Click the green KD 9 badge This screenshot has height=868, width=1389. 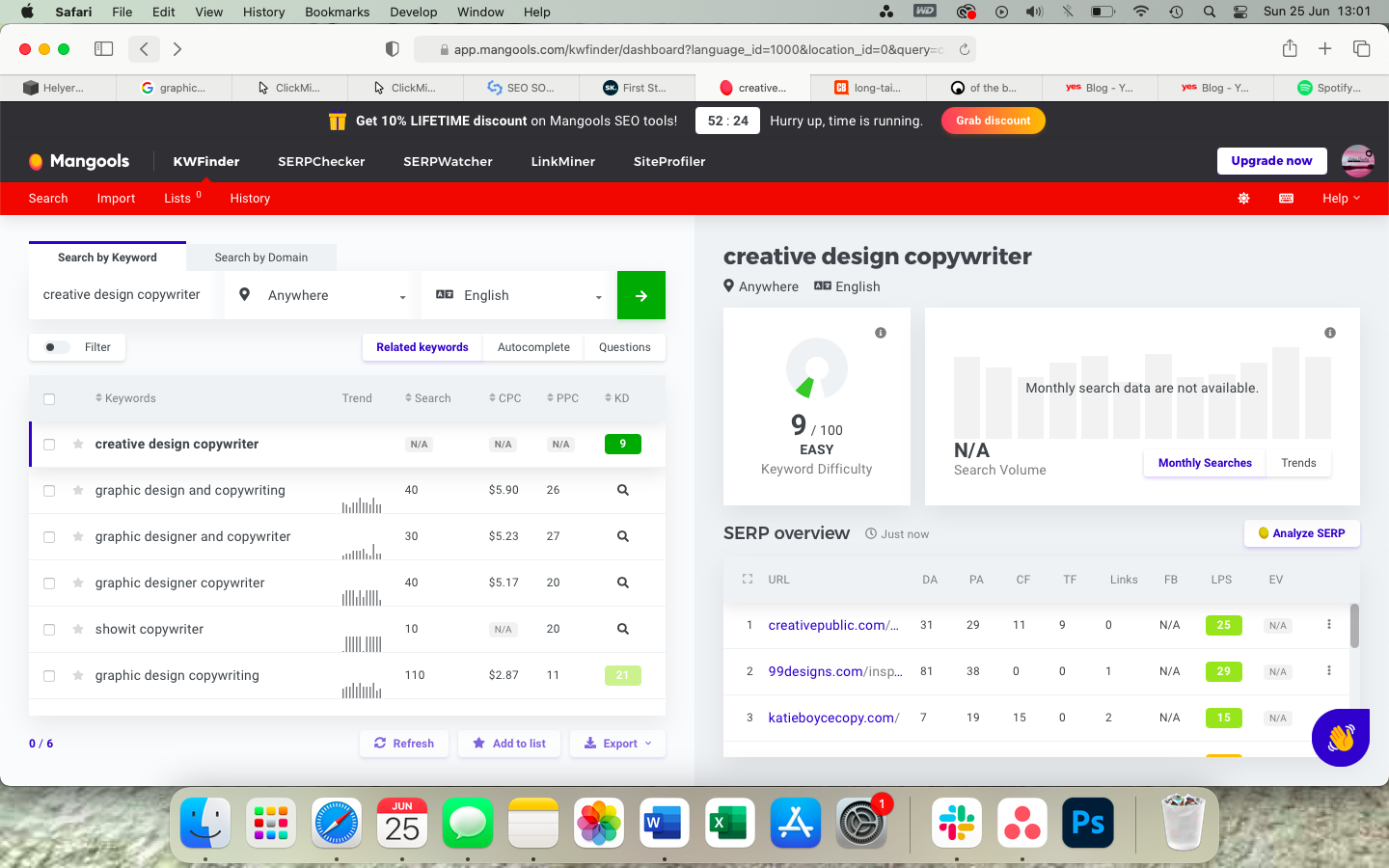tap(623, 445)
